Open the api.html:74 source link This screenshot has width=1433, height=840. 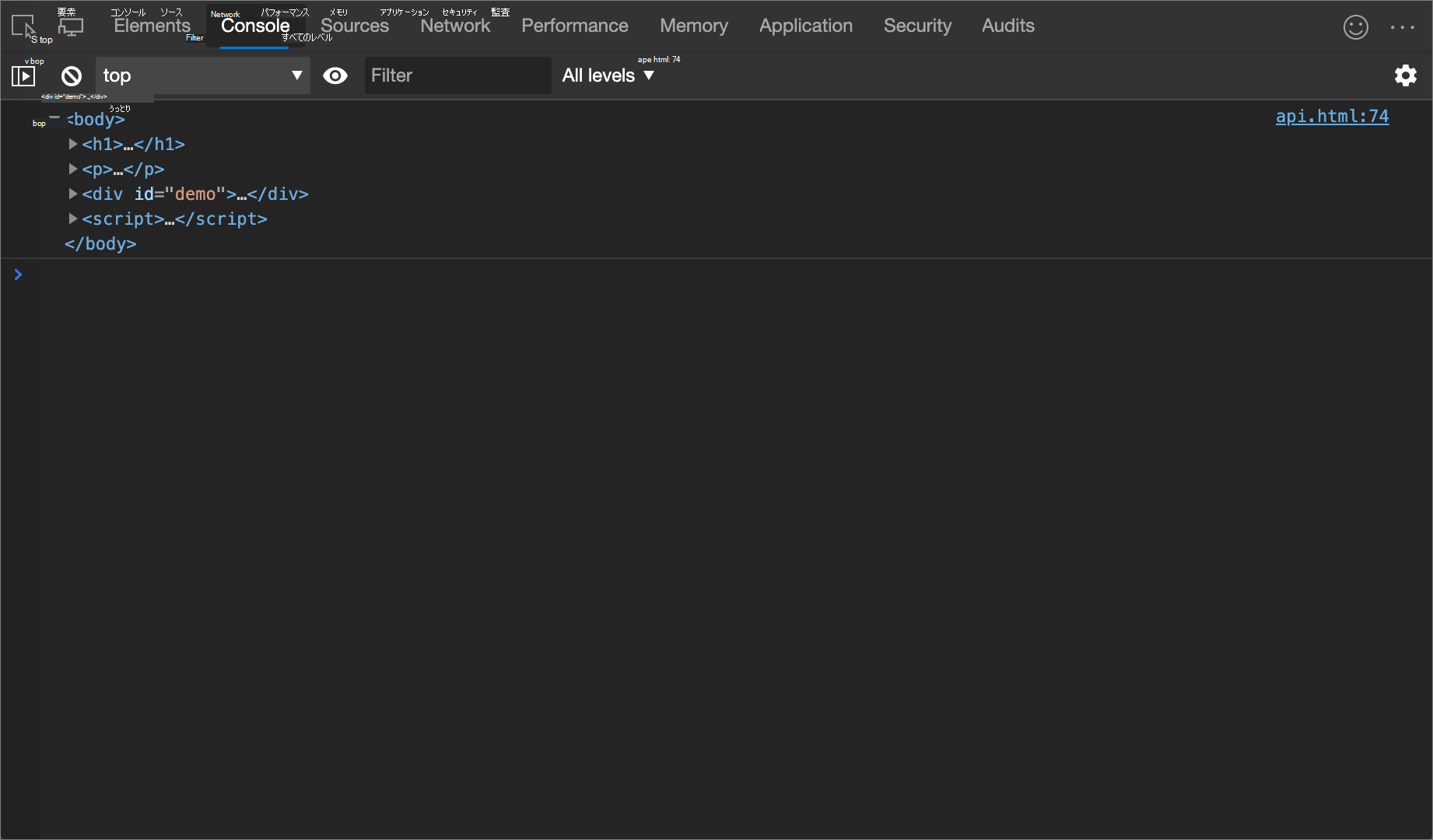pyautogui.click(x=1332, y=116)
